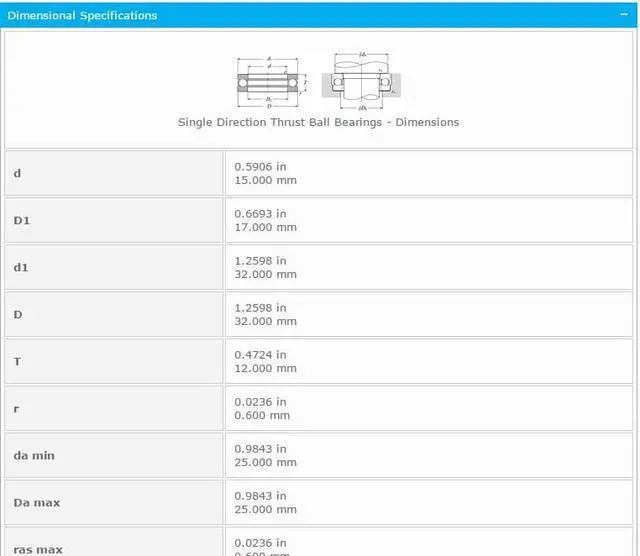Click the Dimensional Specifications header title

(x=82, y=16)
